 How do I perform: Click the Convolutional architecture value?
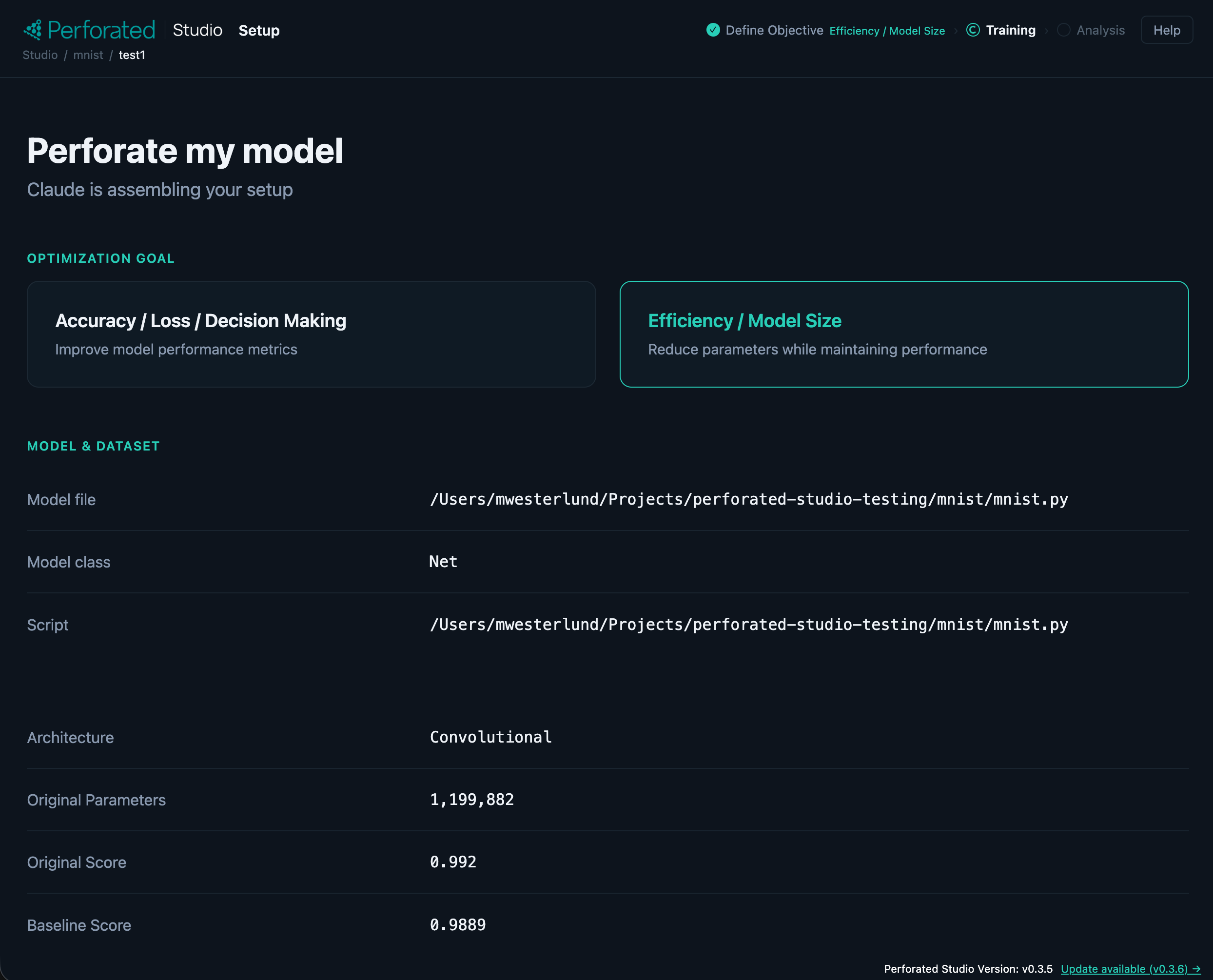(490, 737)
